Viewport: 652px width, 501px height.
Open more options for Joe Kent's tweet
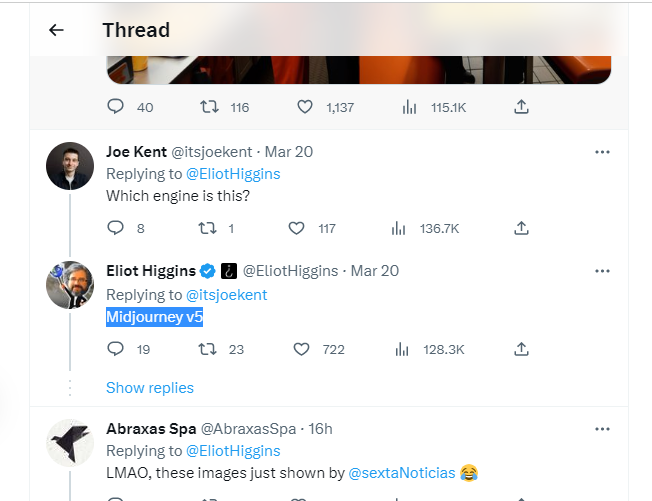(x=602, y=152)
